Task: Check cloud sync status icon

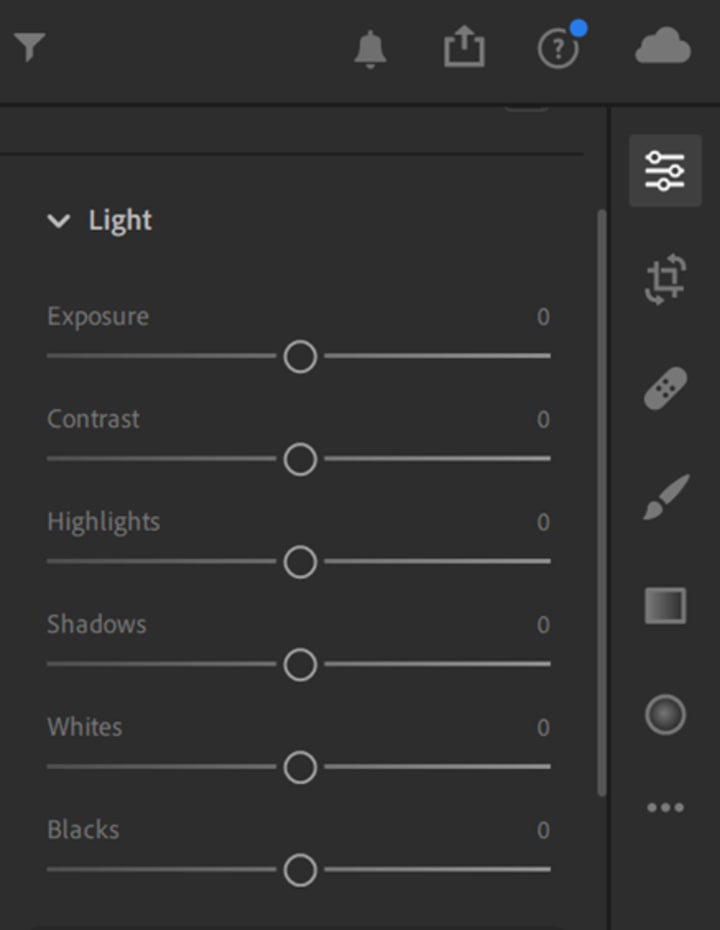Action: [663, 47]
